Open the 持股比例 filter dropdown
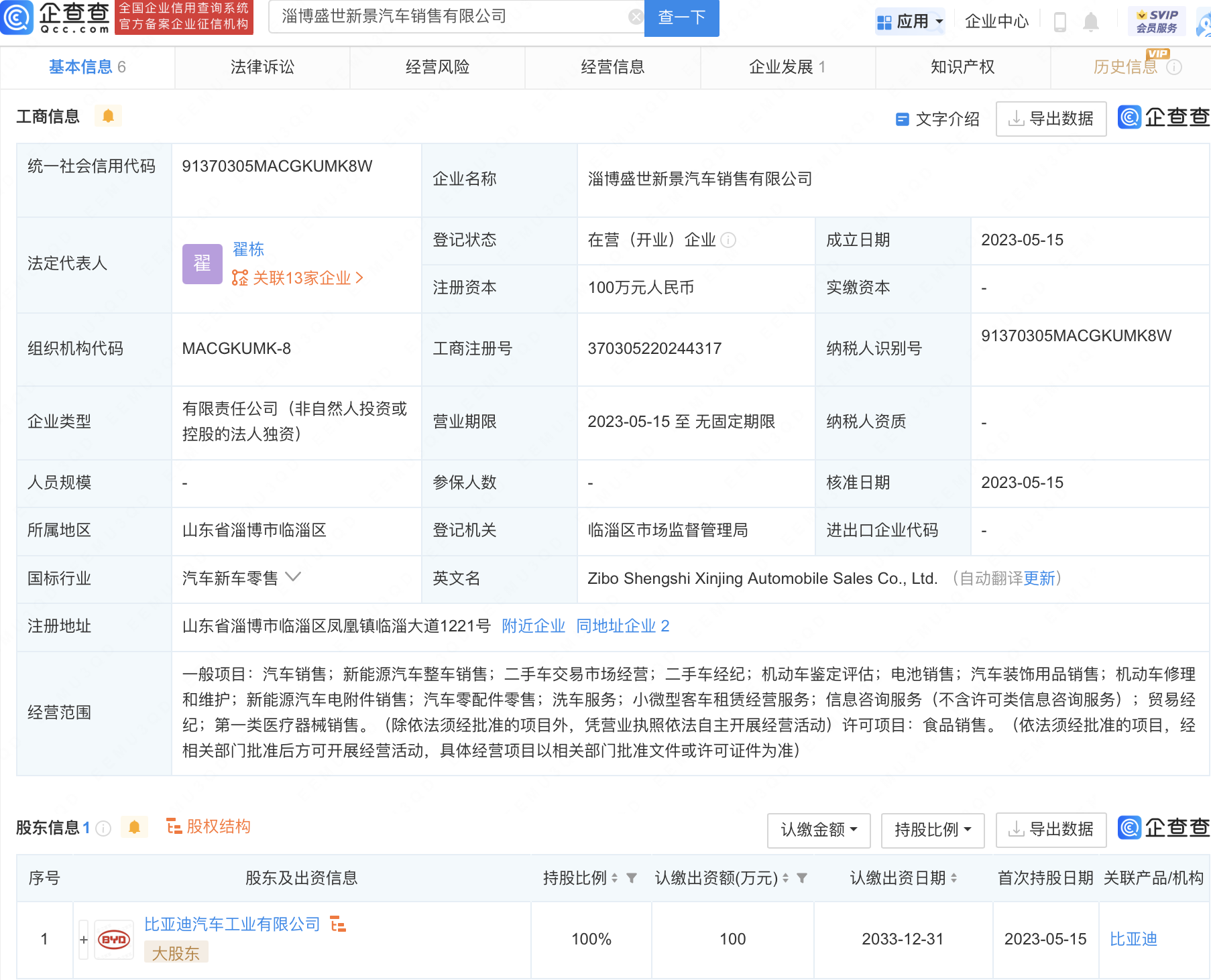Screen dimensions: 1211x980 pos(933,830)
